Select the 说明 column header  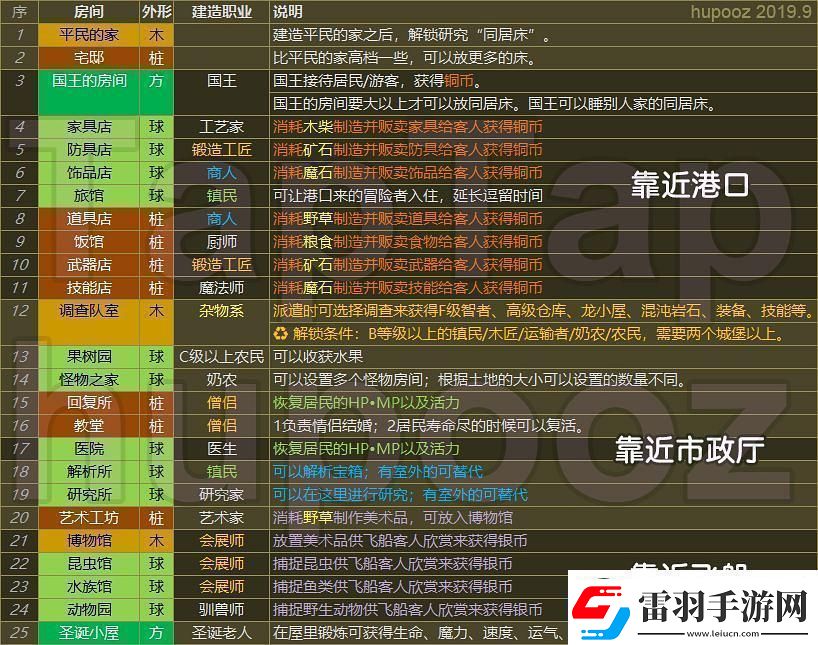click(x=286, y=12)
